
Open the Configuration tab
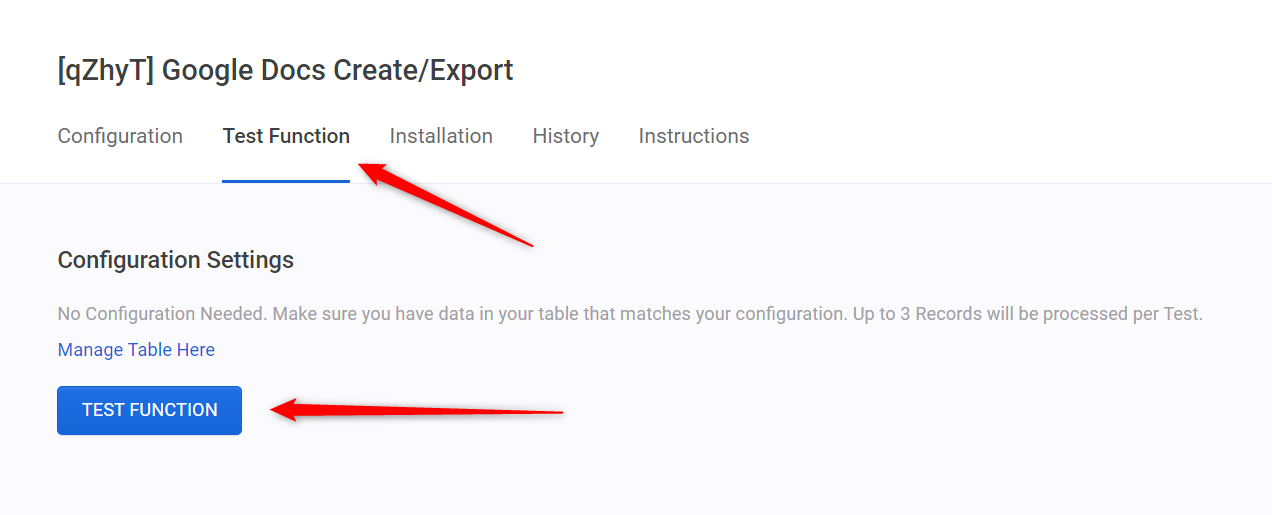[120, 136]
